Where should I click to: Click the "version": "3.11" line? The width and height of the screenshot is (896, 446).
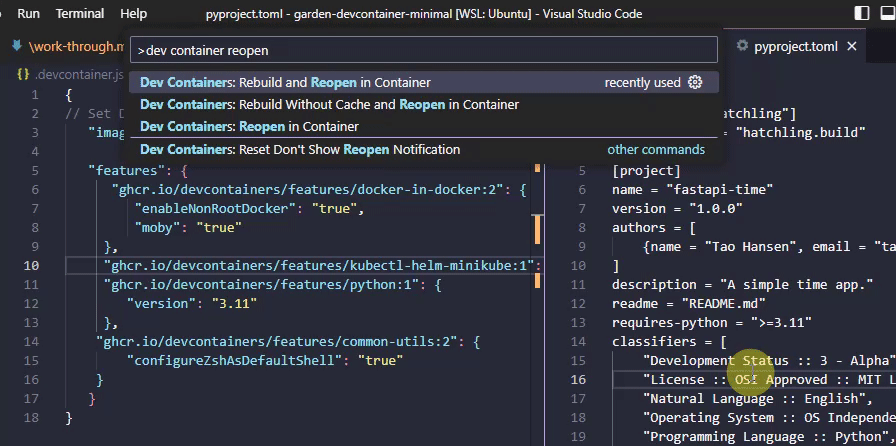coord(191,304)
